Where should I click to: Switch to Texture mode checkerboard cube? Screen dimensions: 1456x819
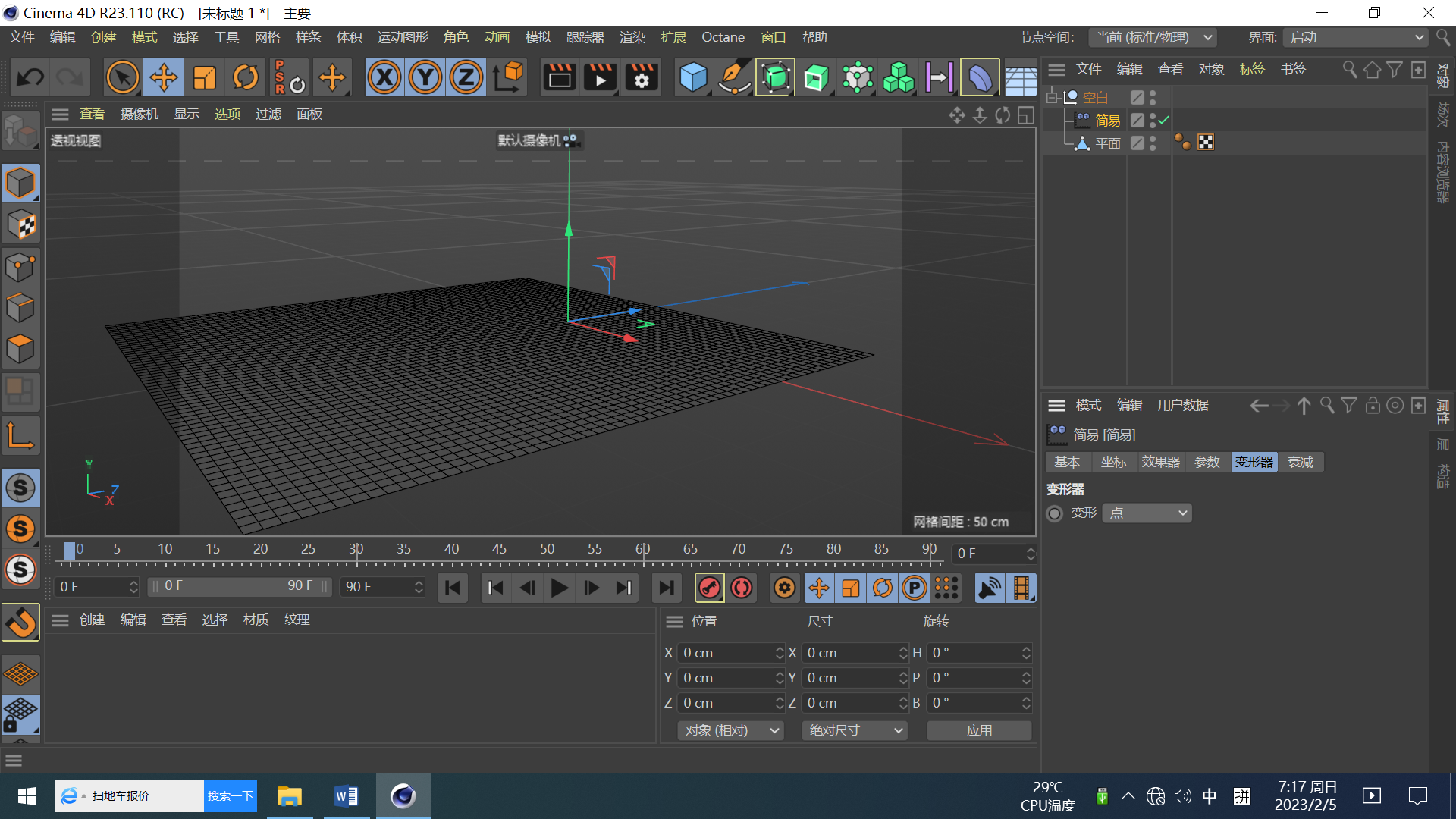20,224
